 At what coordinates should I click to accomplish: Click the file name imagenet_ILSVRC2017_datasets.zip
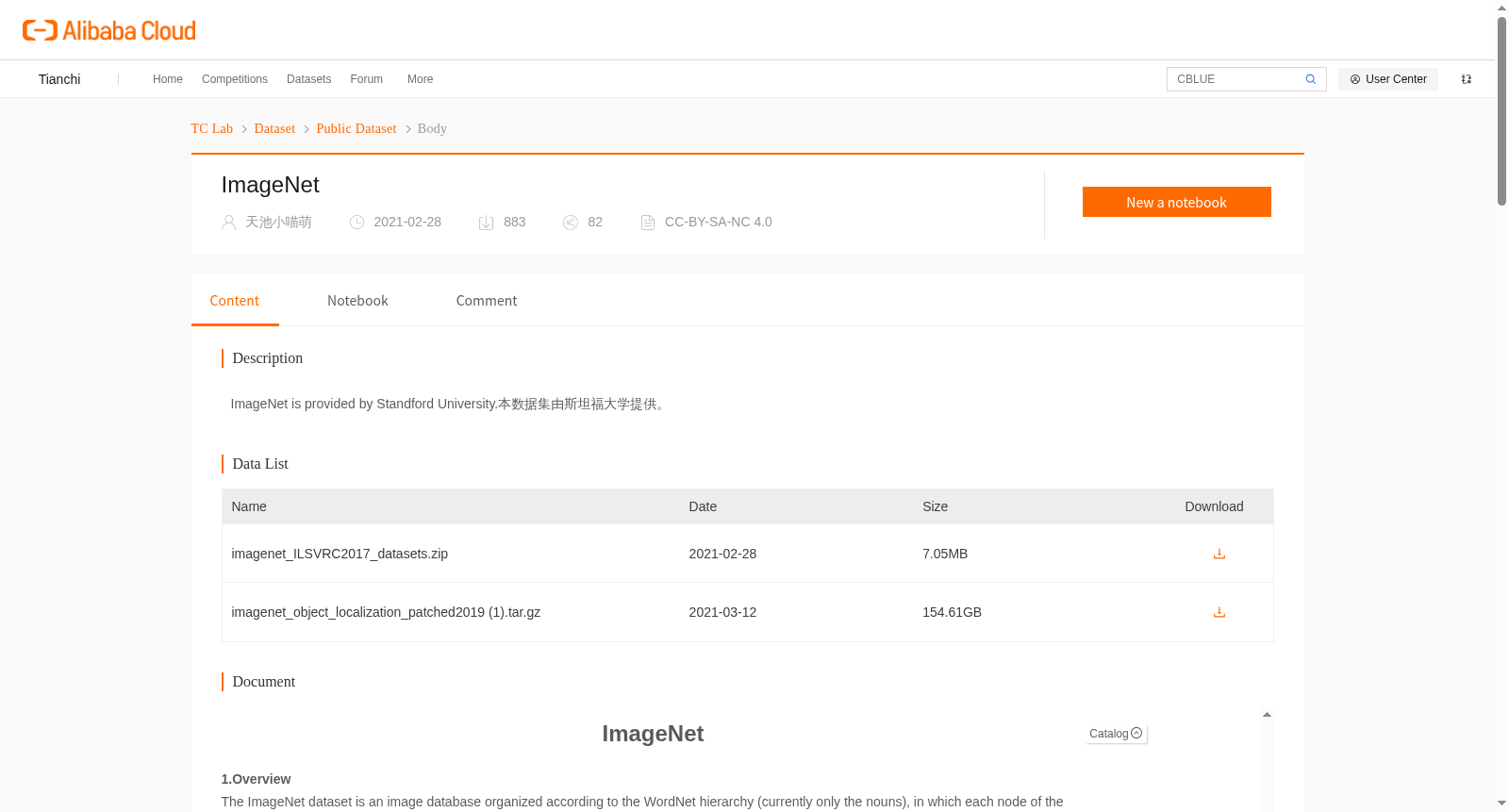pyautogui.click(x=340, y=554)
